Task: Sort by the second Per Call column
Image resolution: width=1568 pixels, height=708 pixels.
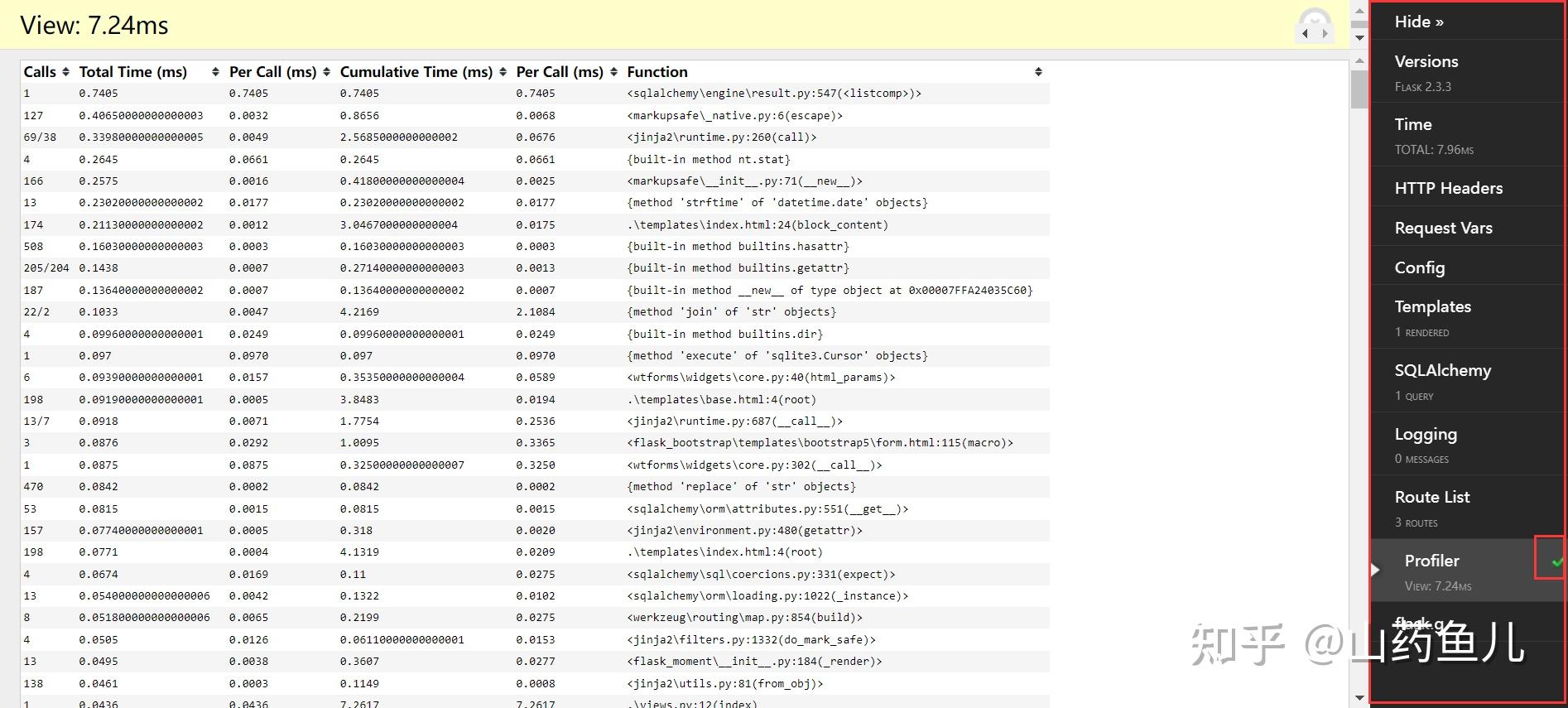Action: (x=613, y=72)
